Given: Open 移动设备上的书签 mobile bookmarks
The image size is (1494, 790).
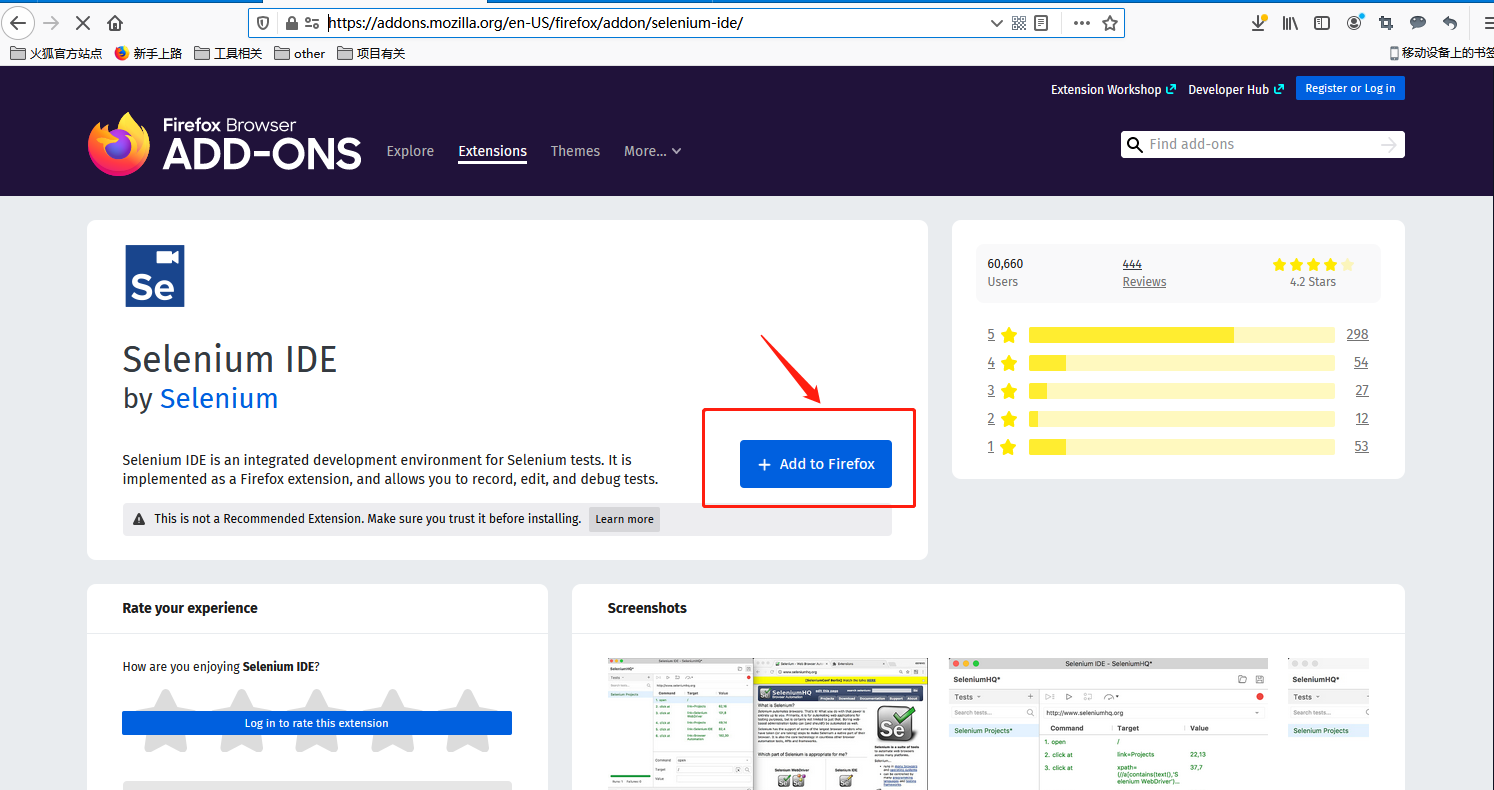Looking at the screenshot, I should tap(1441, 53).
